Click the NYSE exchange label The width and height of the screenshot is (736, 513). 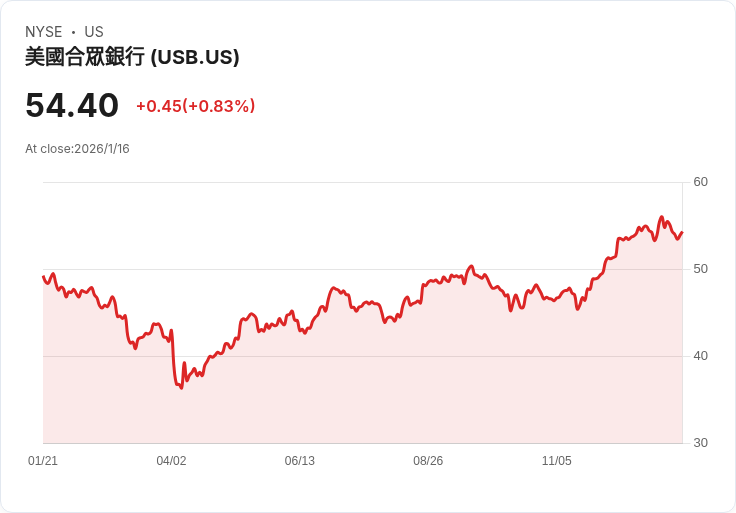pos(44,32)
